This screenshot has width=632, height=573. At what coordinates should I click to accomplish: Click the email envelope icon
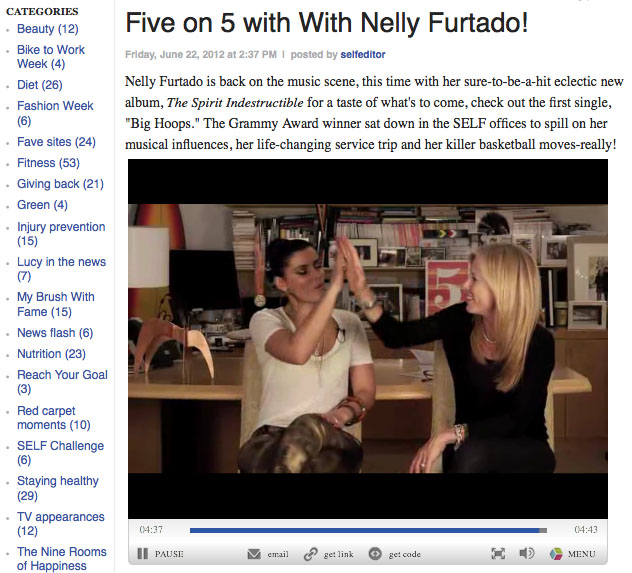point(254,554)
